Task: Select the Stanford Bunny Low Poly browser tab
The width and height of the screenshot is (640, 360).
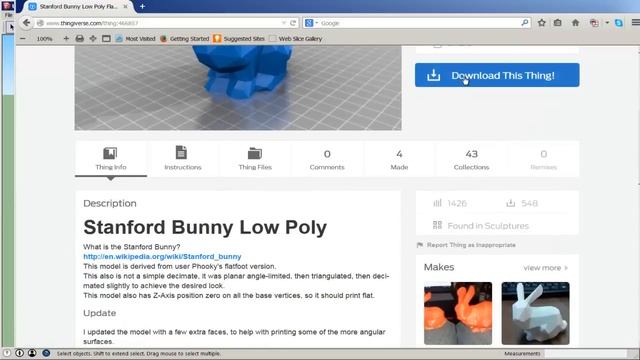Action: (78, 7)
